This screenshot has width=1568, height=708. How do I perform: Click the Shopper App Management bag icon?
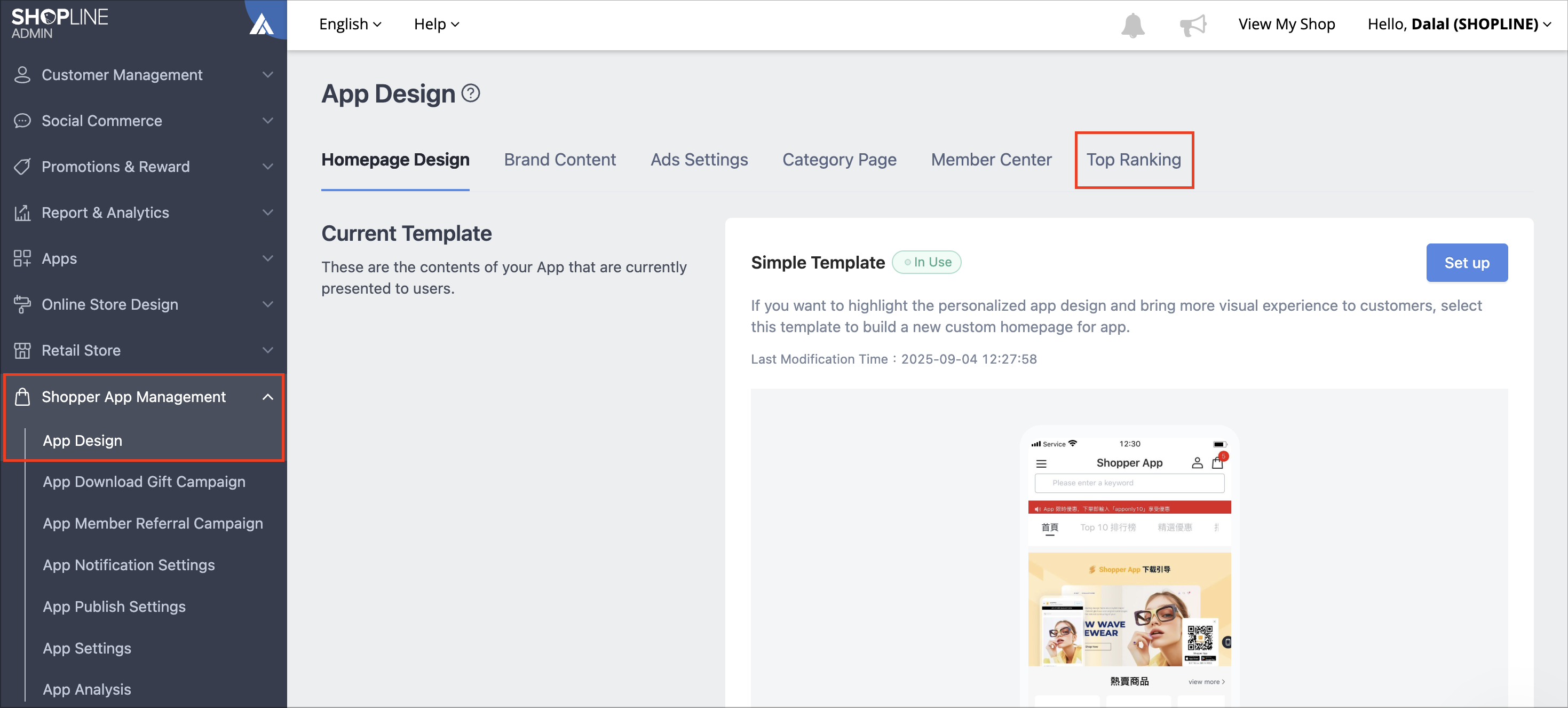22,397
